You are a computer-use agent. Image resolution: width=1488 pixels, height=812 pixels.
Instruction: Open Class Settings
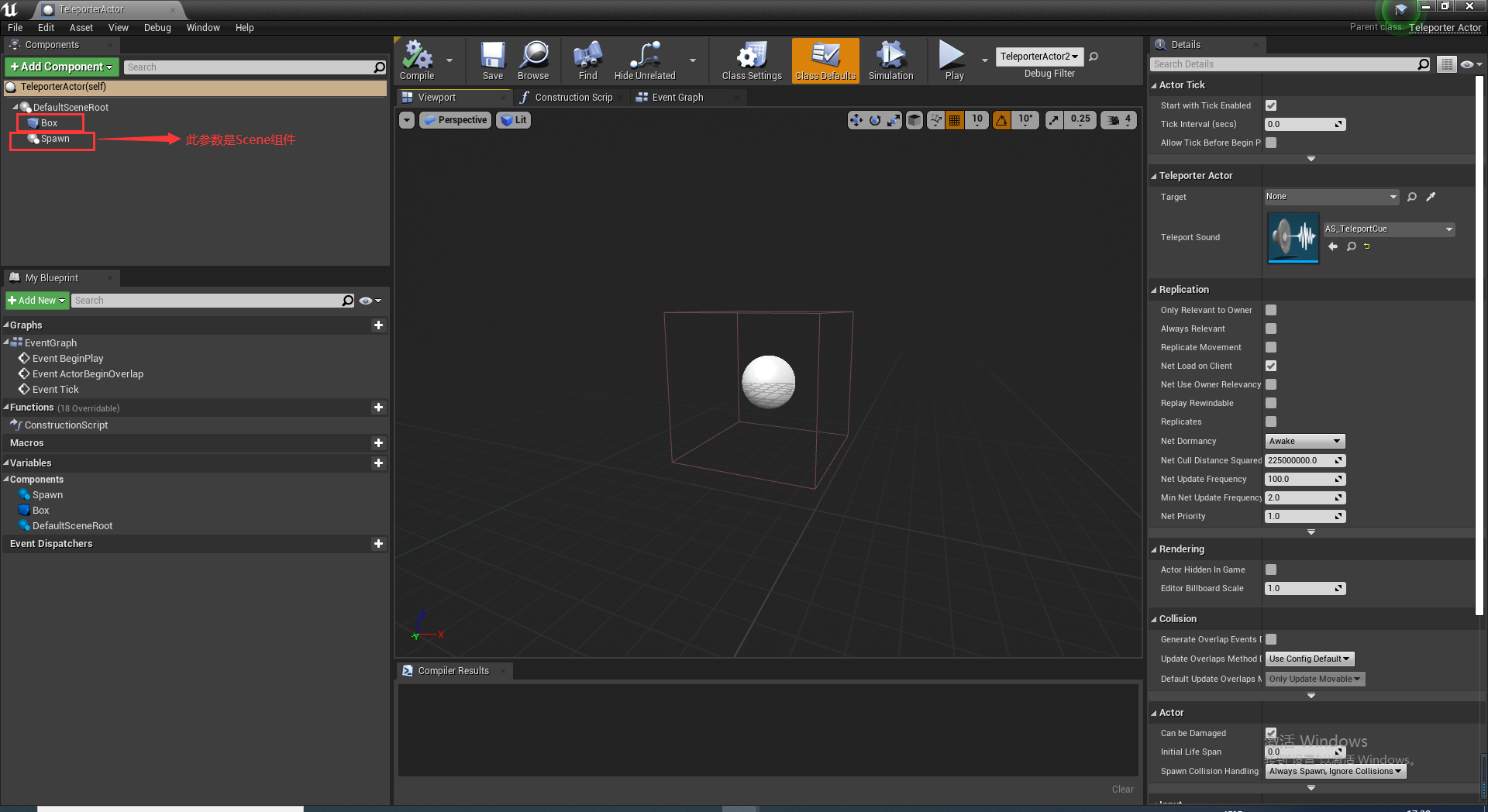pos(750,60)
